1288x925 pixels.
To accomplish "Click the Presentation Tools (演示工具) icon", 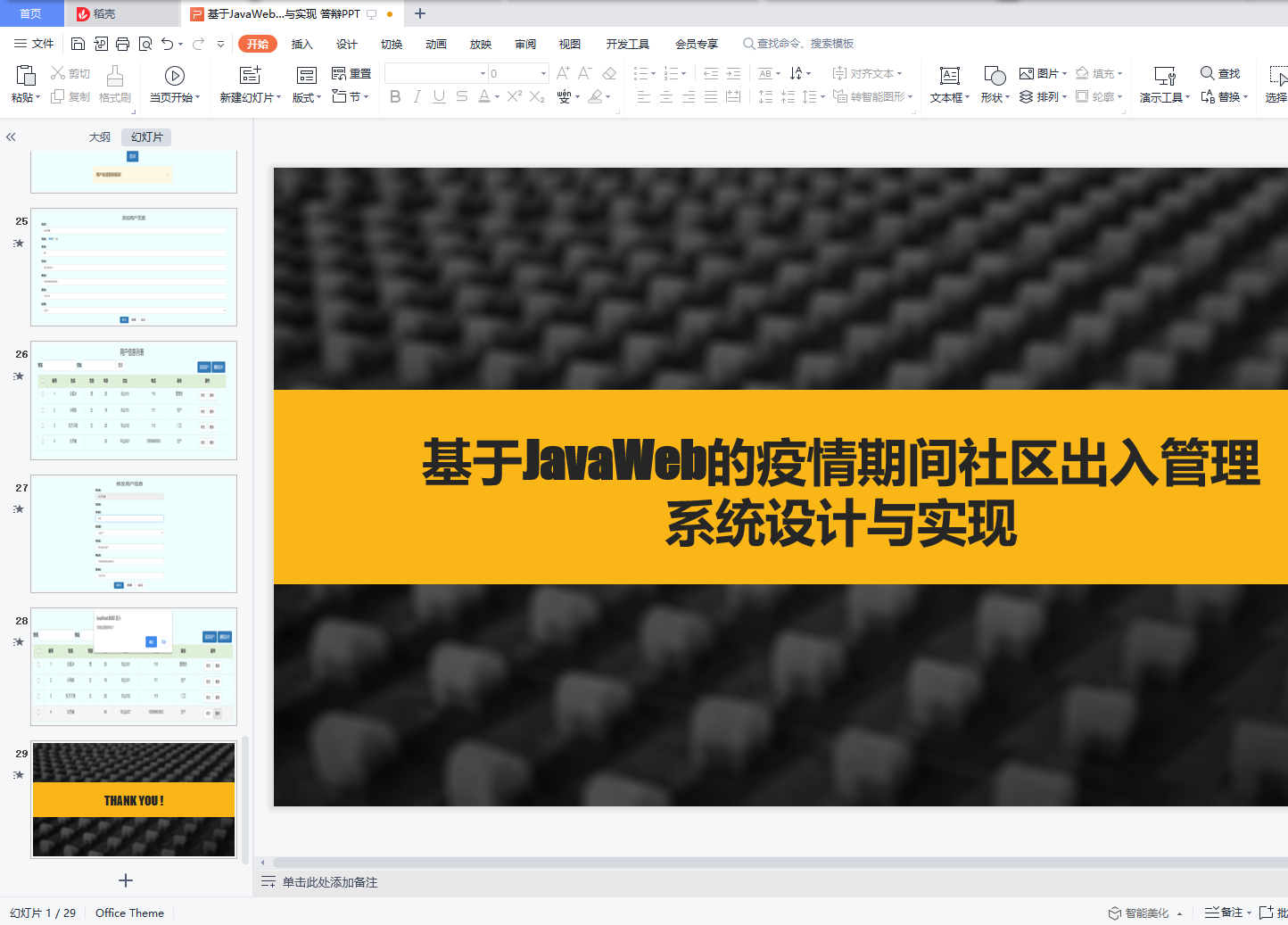I will click(x=1165, y=76).
